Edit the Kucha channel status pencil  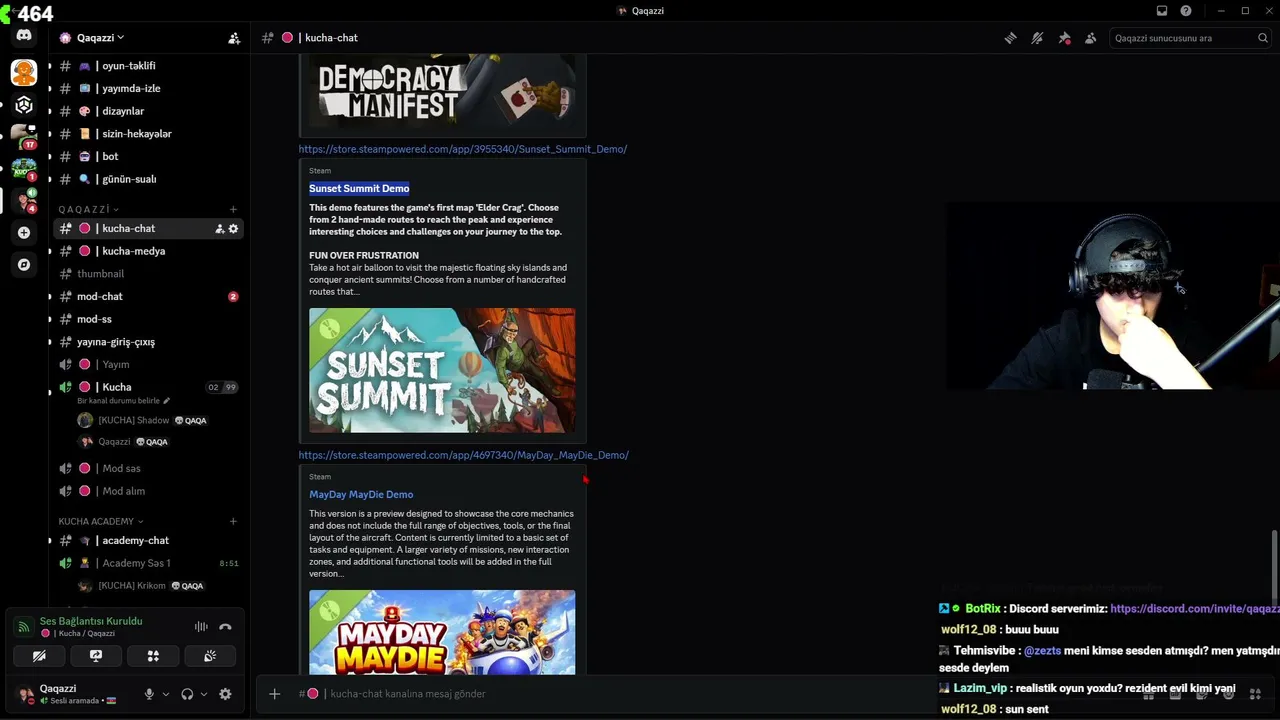point(167,401)
